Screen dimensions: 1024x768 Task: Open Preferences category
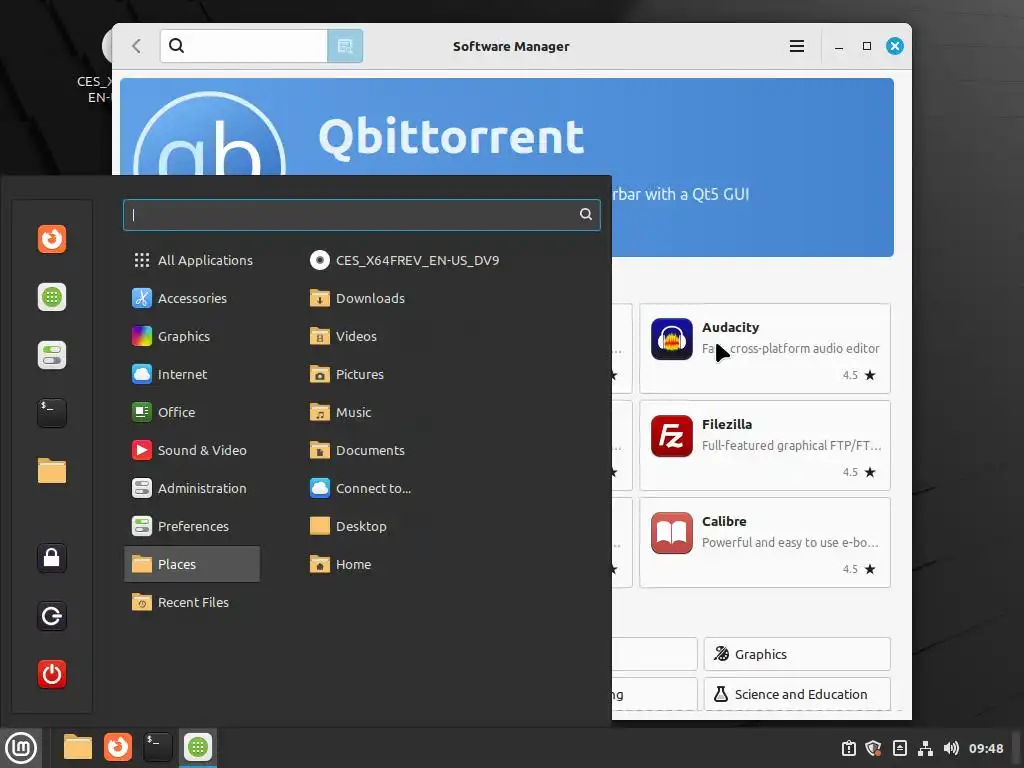(x=192, y=526)
